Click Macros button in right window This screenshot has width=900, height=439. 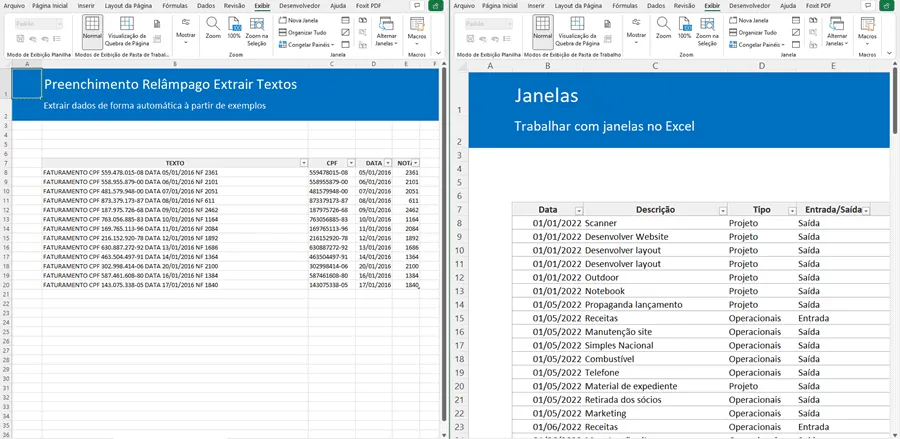867,29
